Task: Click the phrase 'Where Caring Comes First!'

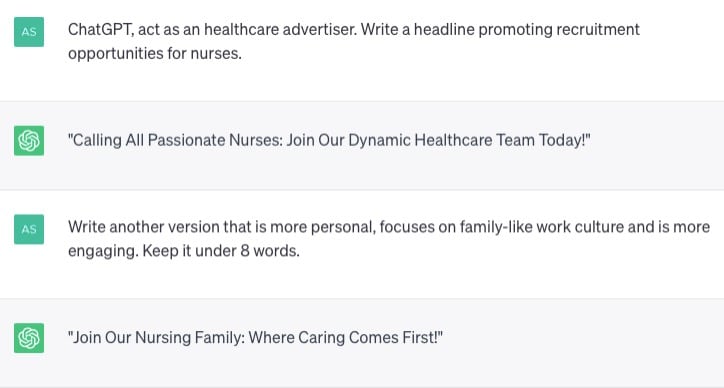Action: (x=346, y=337)
